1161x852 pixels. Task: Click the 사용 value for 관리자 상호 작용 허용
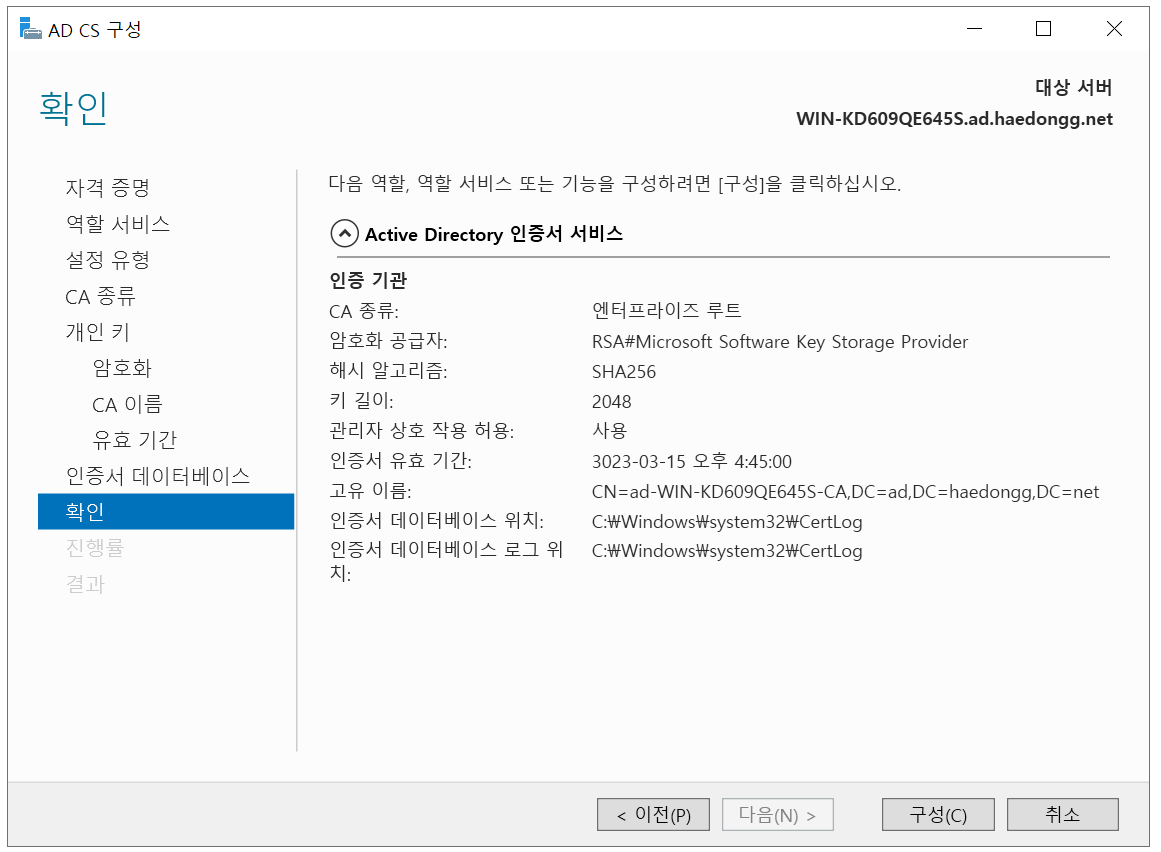click(609, 431)
